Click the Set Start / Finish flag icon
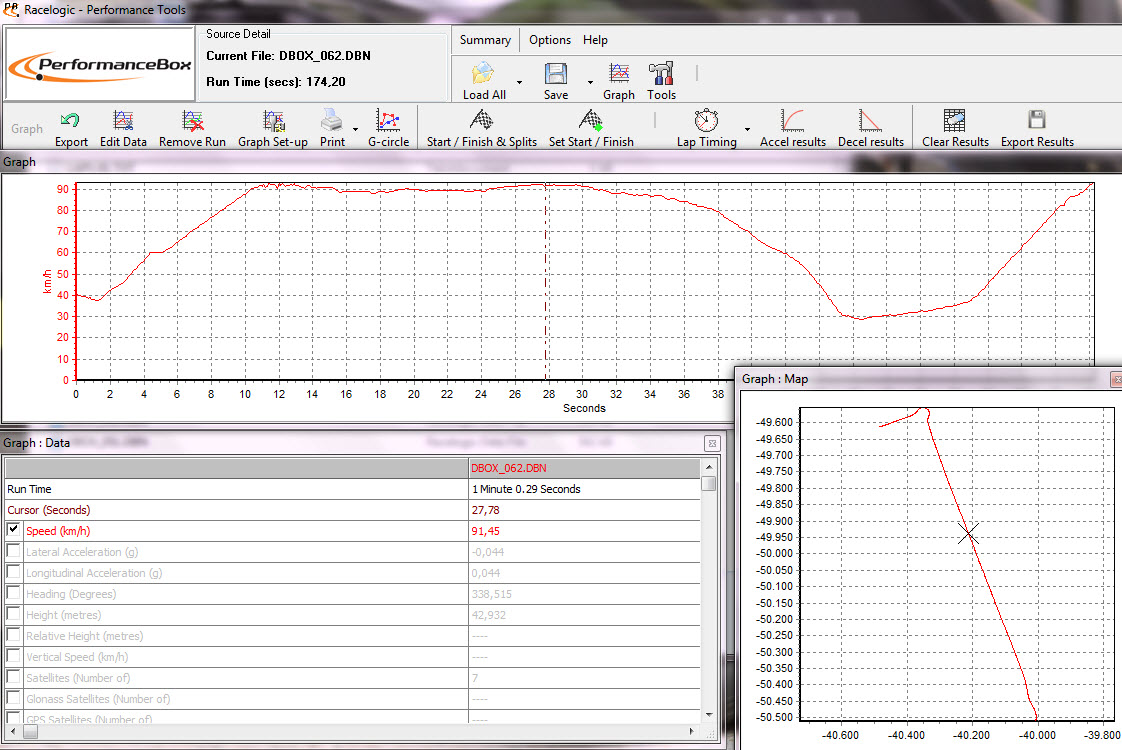This screenshot has width=1122, height=750. click(591, 120)
